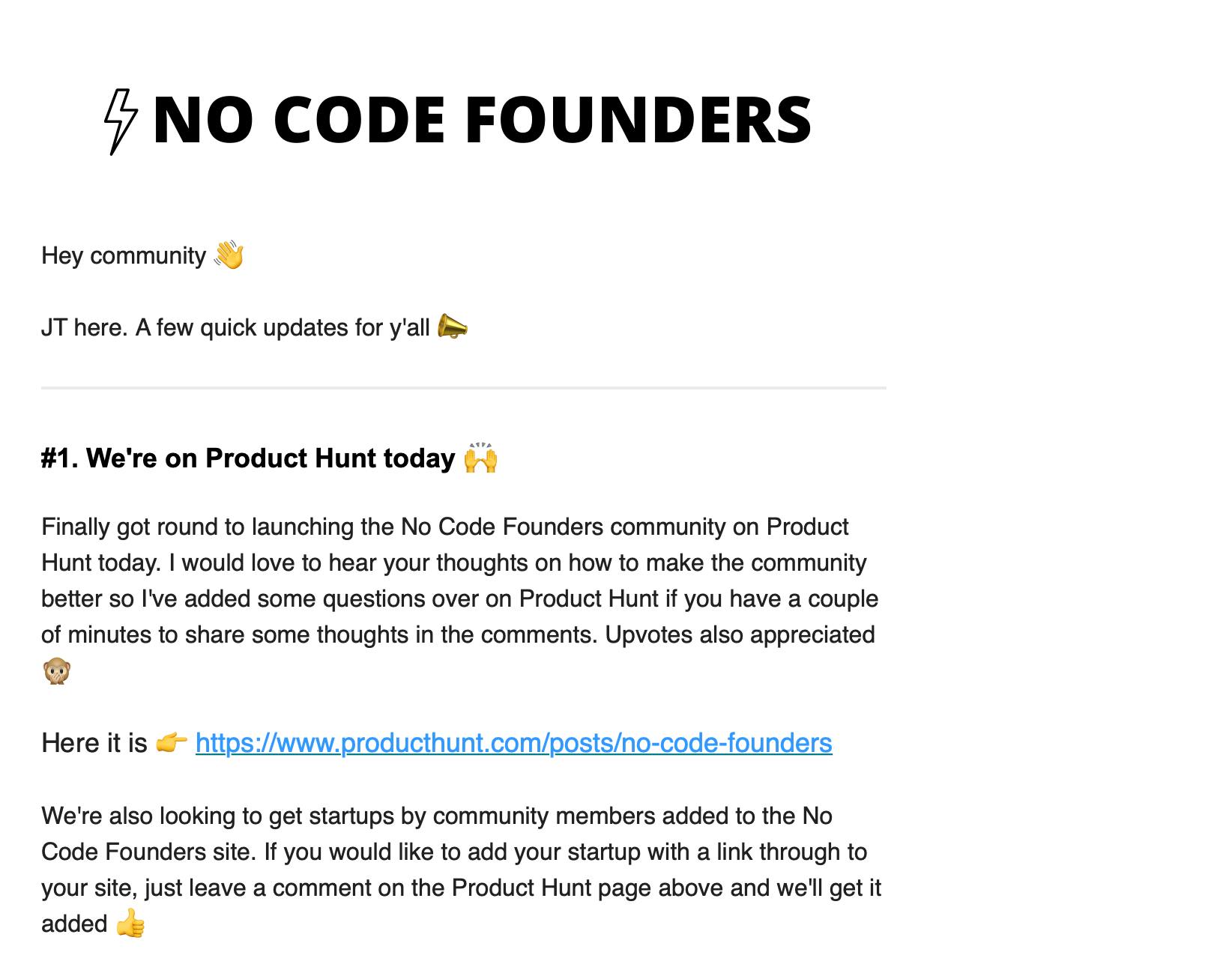This screenshot has width=1232, height=961.
Task: Click heading '#1. We're on Product Hunt today'
Action: [248, 458]
